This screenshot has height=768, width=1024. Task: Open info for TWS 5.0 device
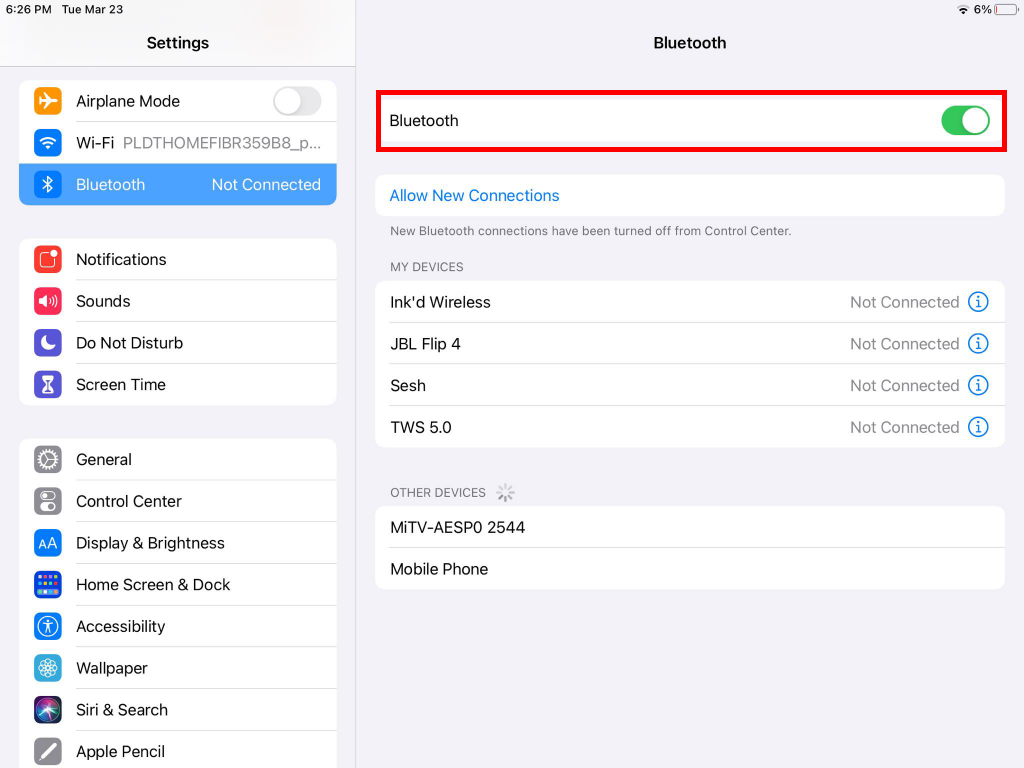coord(978,427)
